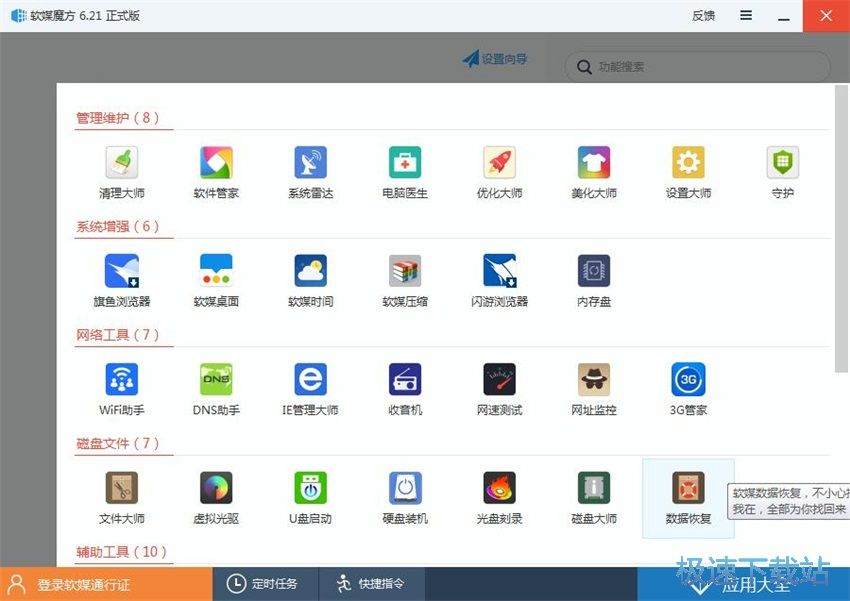This screenshot has width=850, height=601.
Task: Launch 优化大师 optimizer rocket icon
Action: [x=499, y=172]
